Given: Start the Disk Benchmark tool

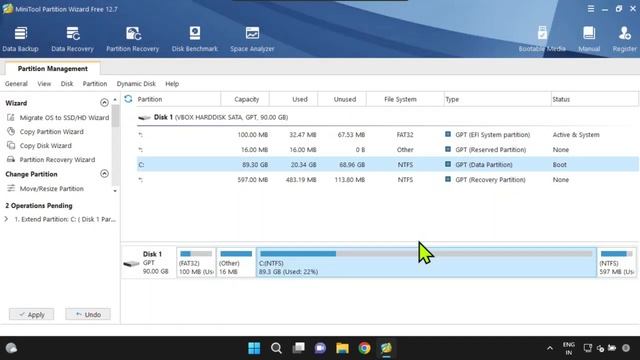Looking at the screenshot, I should (x=195, y=39).
